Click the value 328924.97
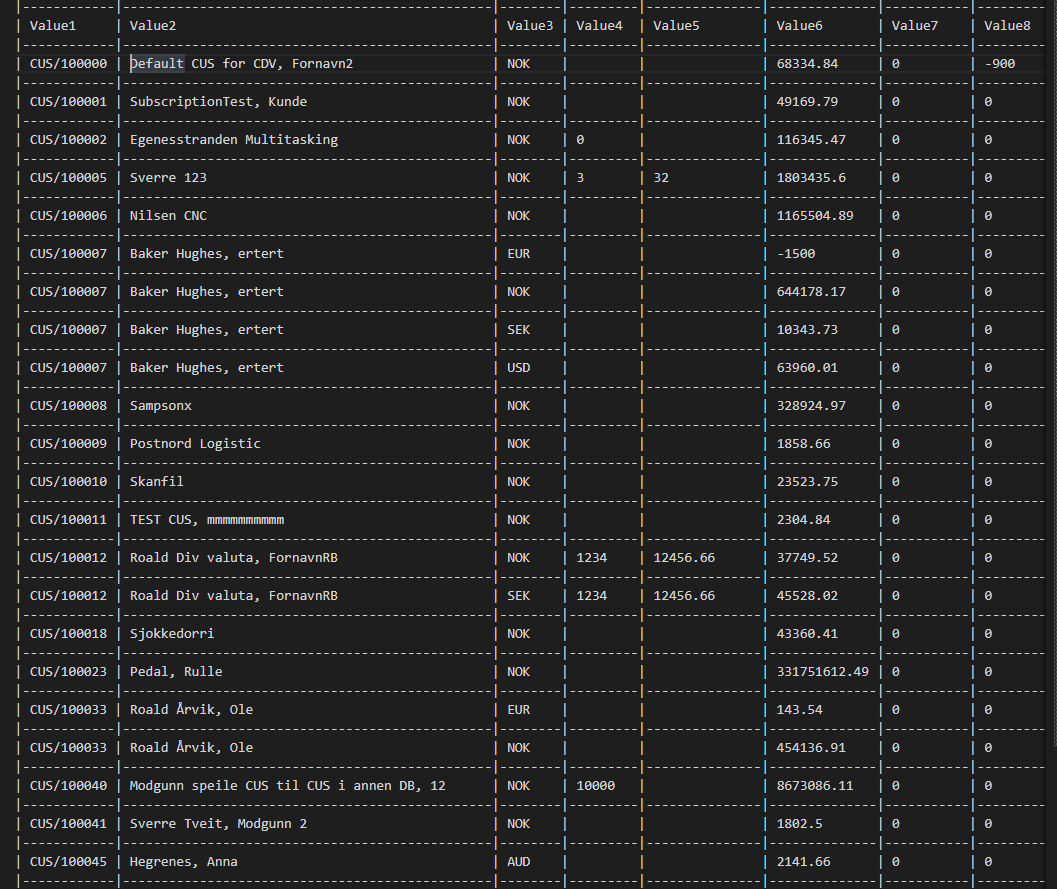Screen dimensions: 1057x889 pos(811,406)
